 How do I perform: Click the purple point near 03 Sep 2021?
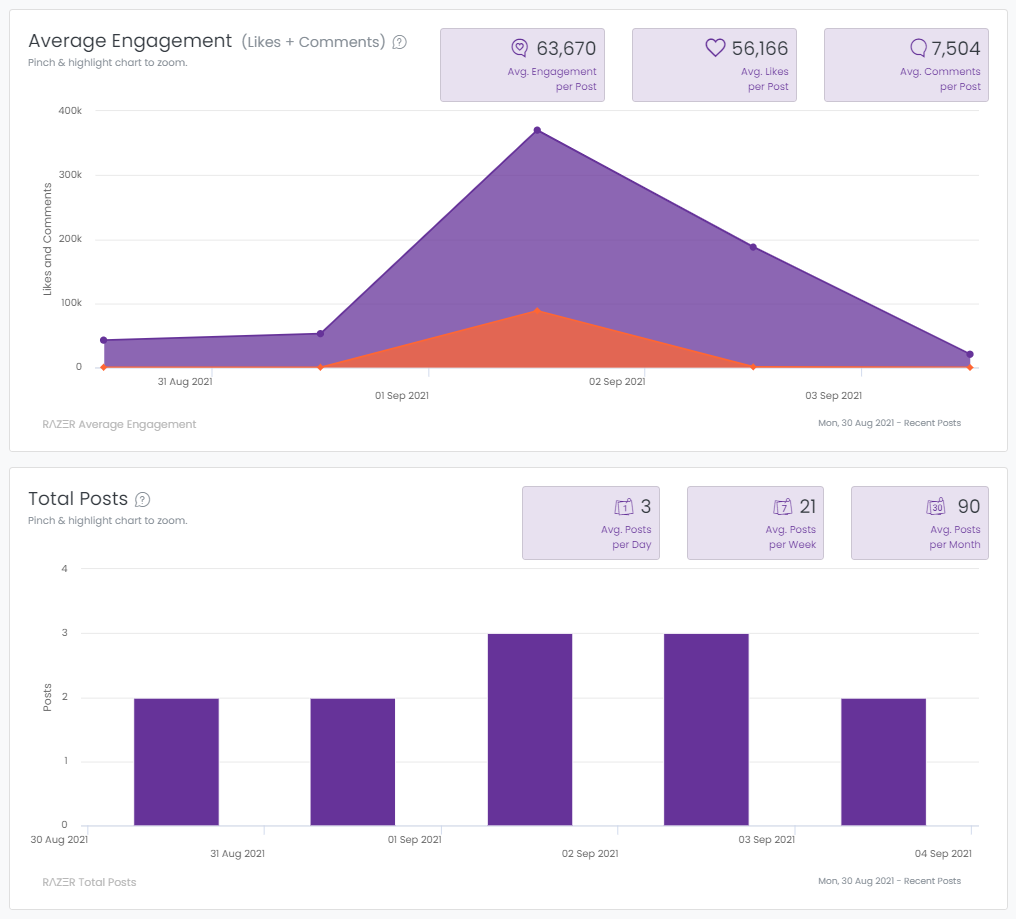point(753,247)
